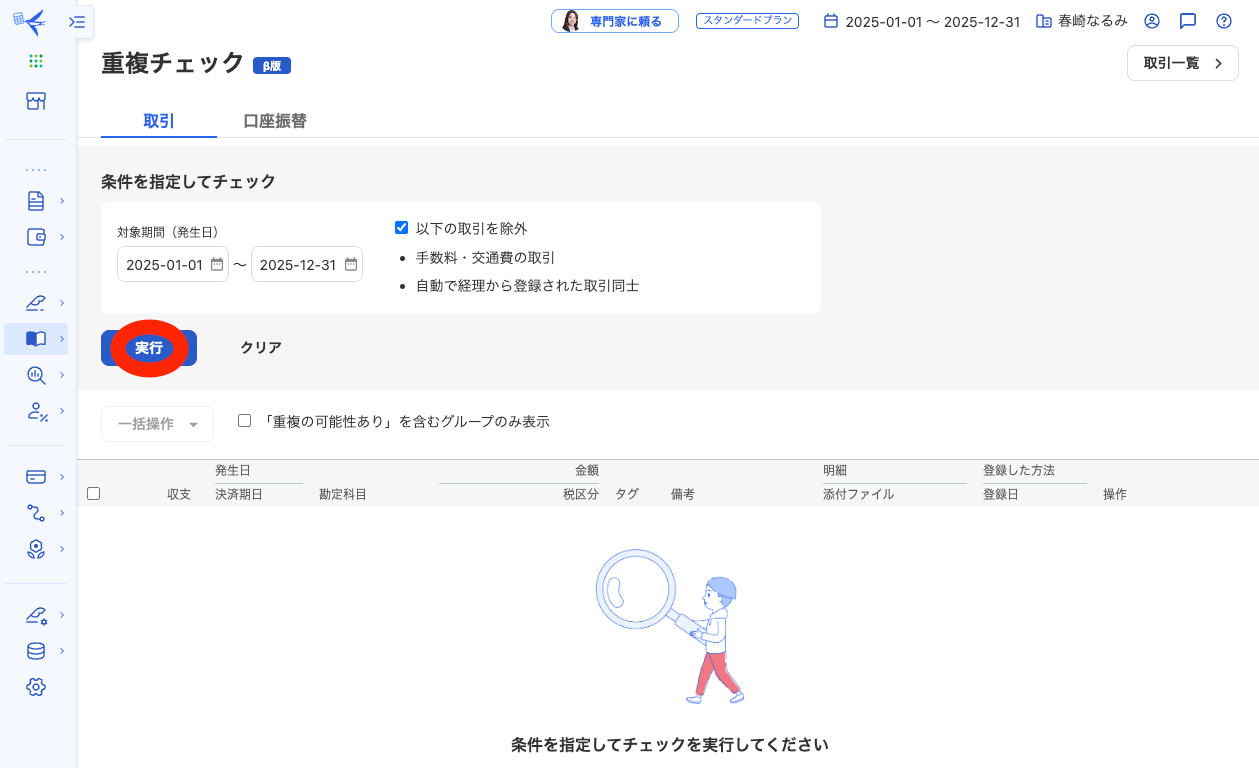Open the database icon near sidebar bottom
1259x768 pixels.
pos(35,650)
